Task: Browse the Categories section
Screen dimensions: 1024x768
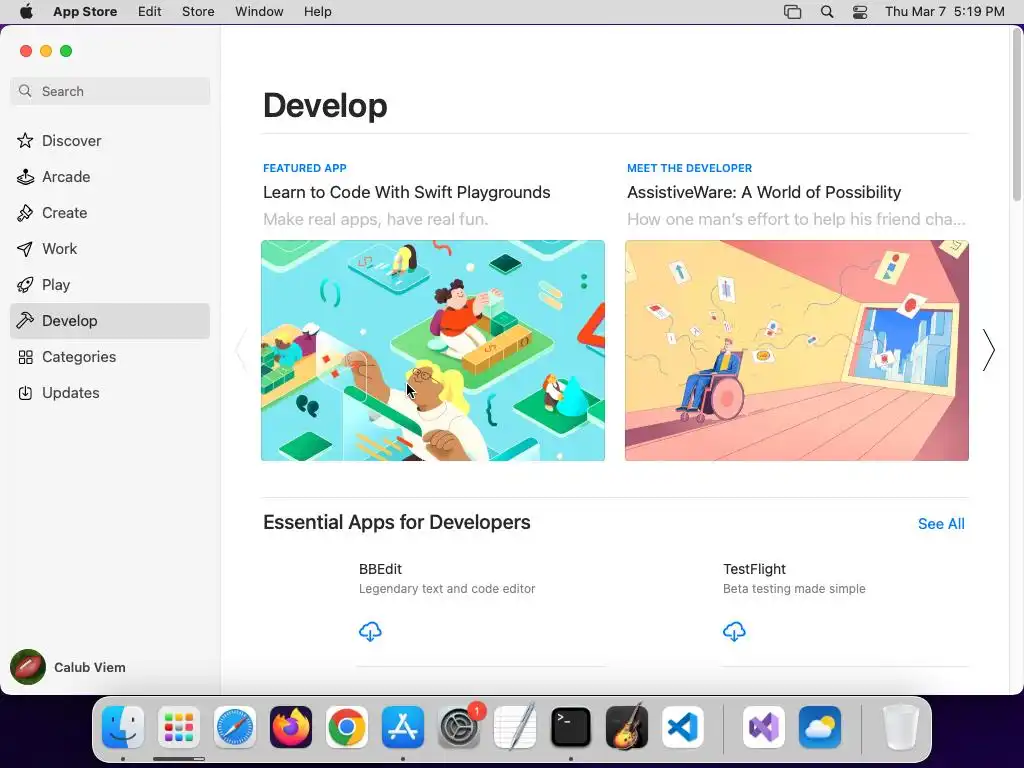Action: tap(110, 357)
